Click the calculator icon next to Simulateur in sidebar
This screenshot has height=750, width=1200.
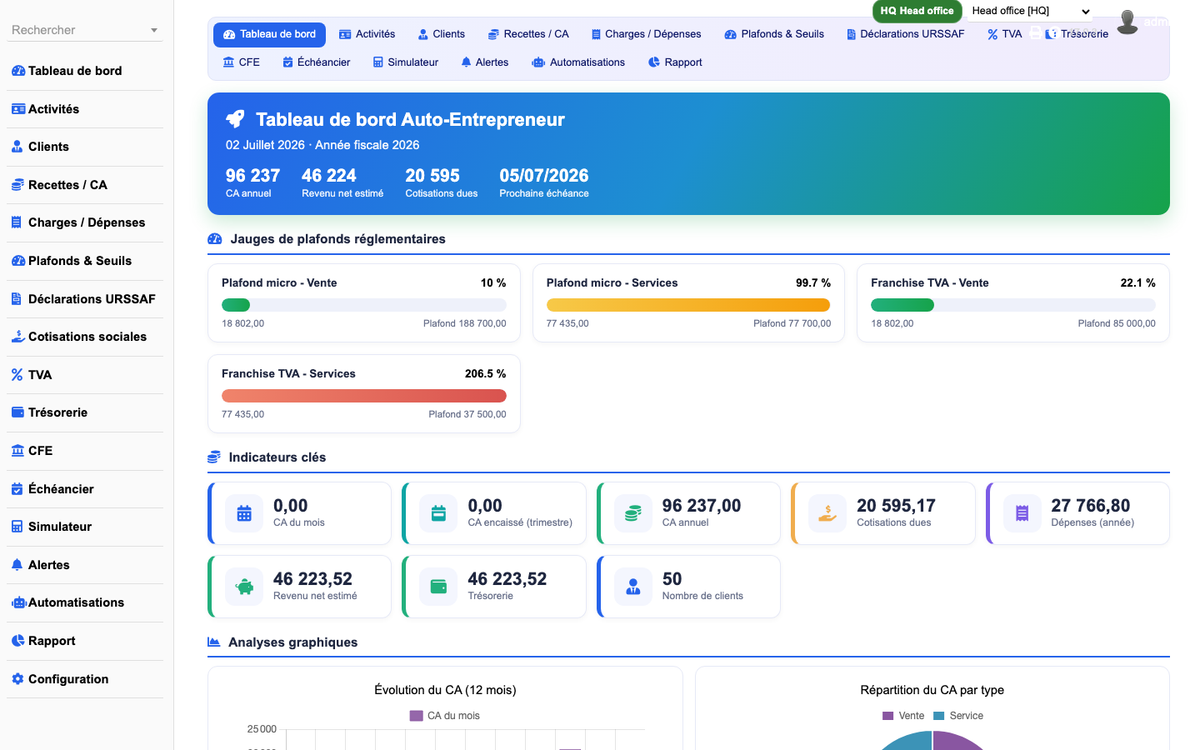(x=17, y=527)
